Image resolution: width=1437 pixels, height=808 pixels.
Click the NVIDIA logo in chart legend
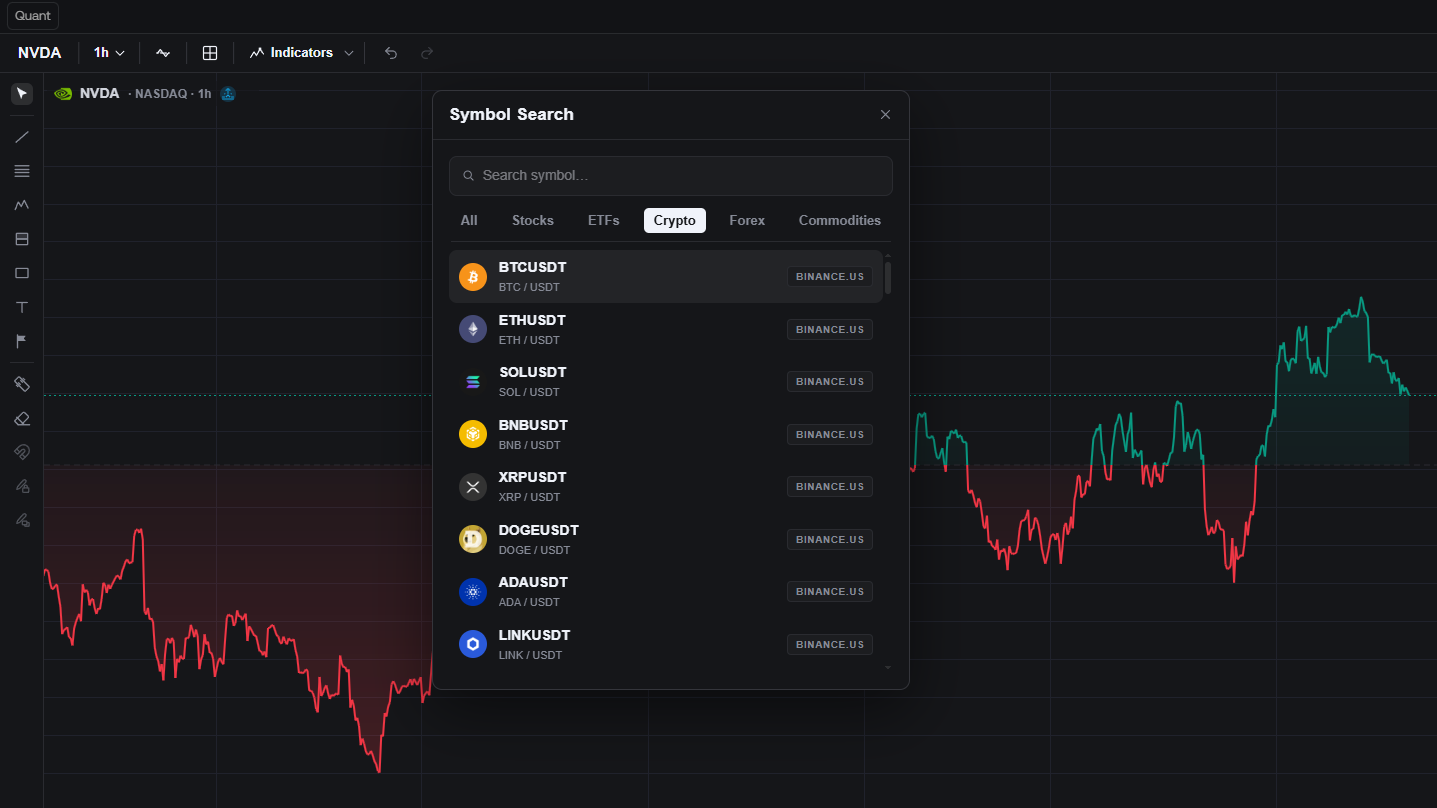click(x=63, y=94)
